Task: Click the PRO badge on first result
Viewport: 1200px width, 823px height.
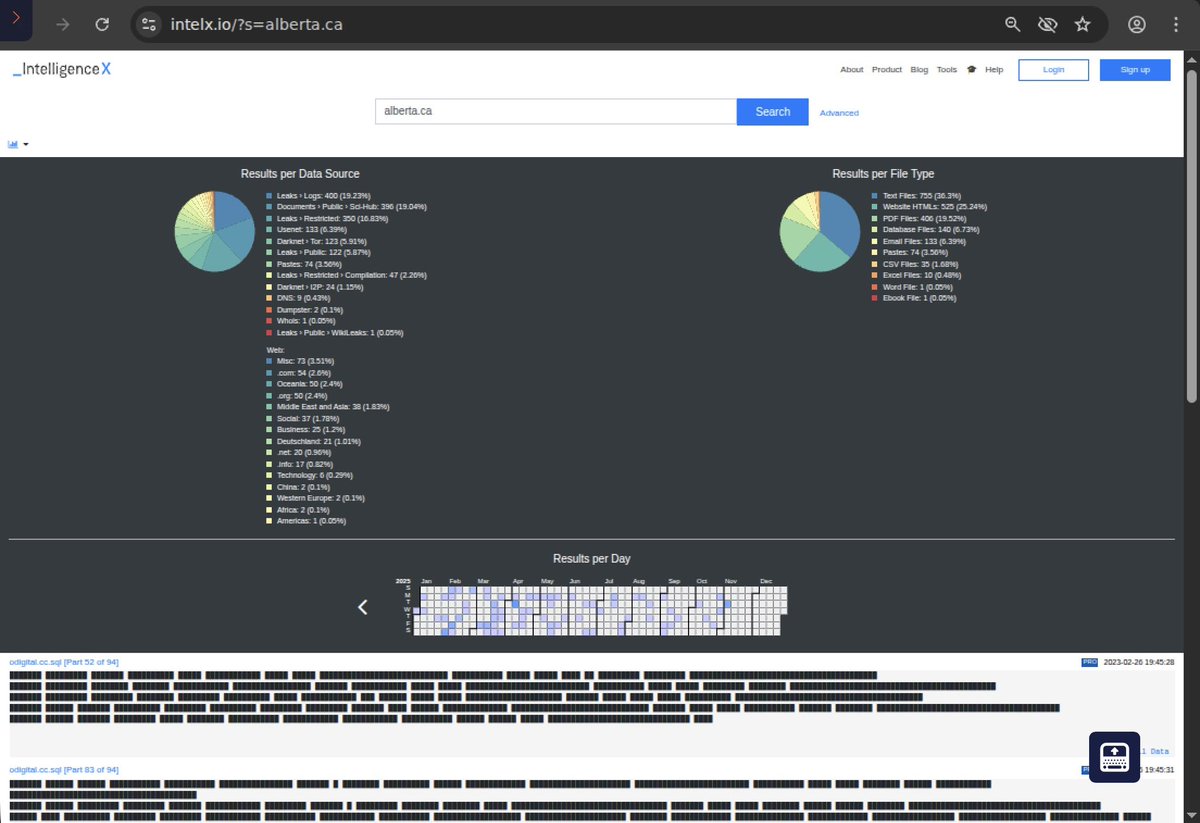Action: pyautogui.click(x=1090, y=662)
